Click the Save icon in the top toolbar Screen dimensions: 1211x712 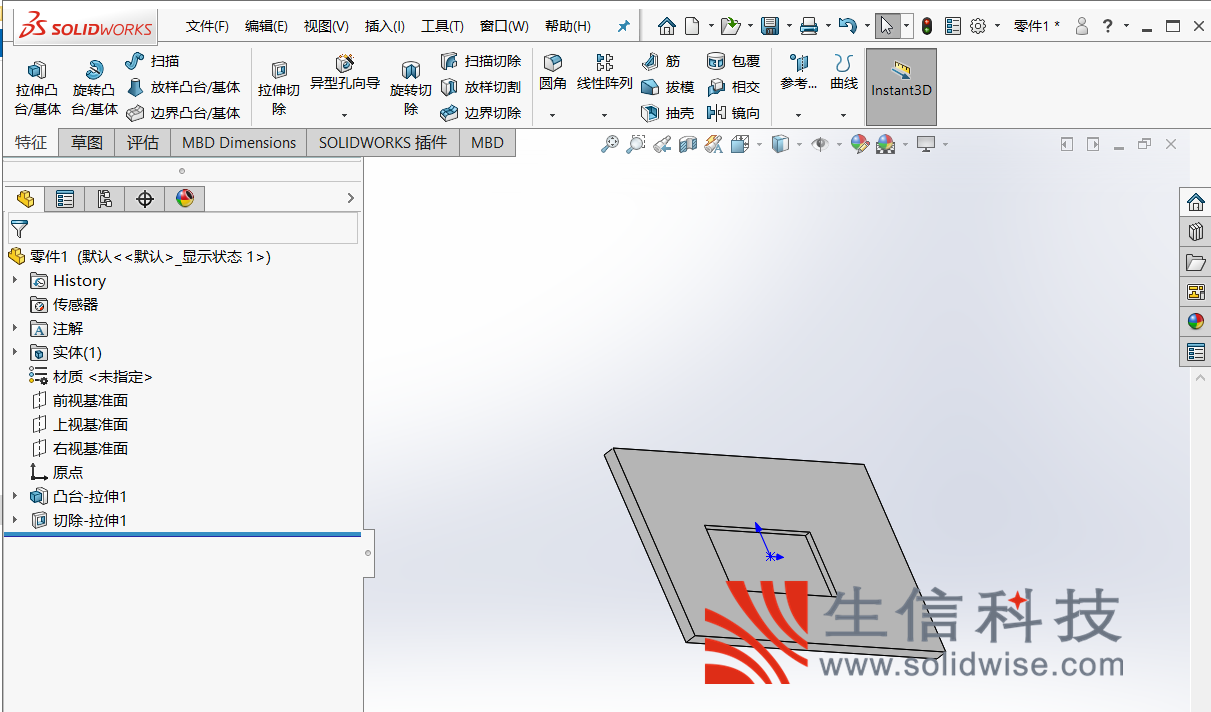point(770,26)
